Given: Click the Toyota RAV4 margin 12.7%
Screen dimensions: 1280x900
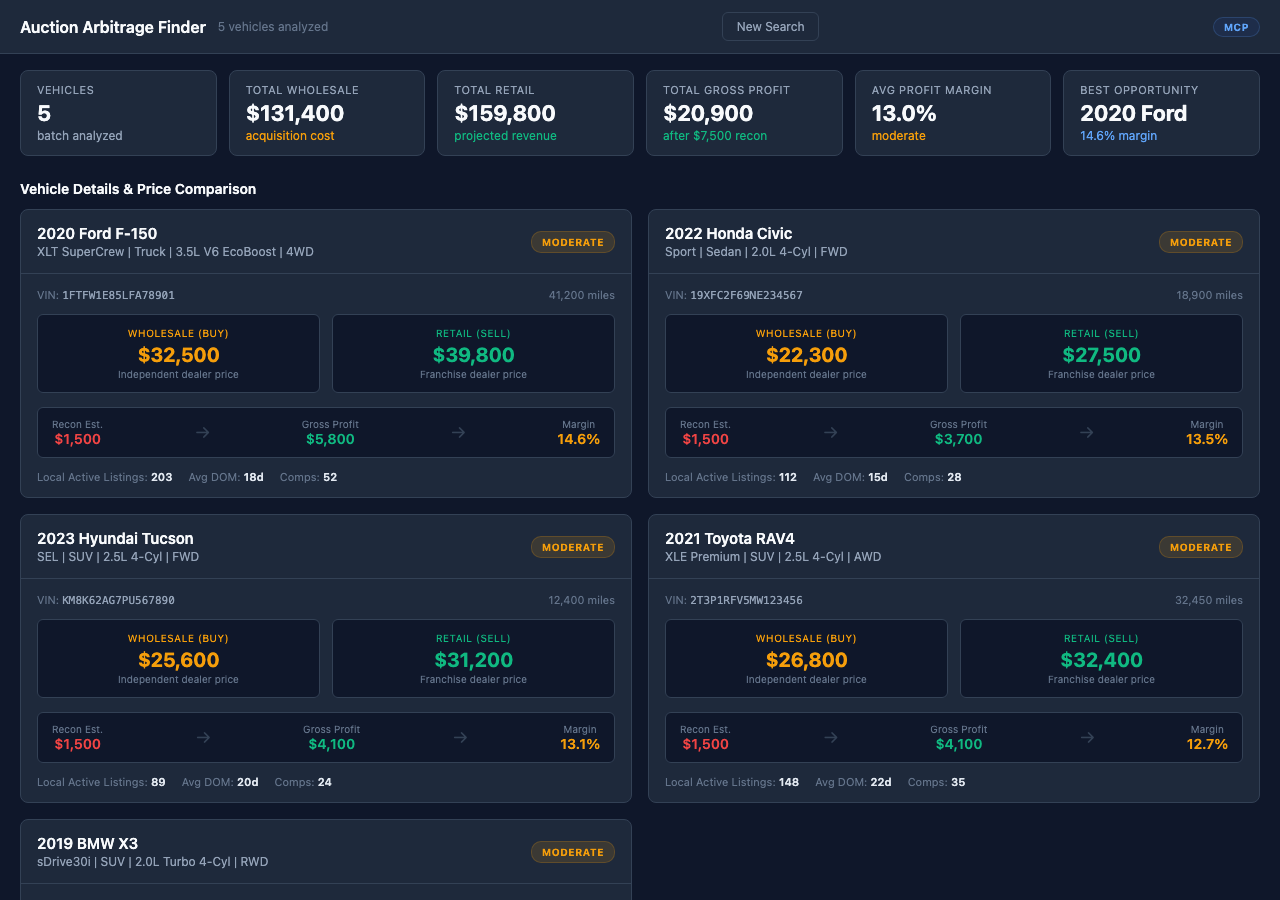Looking at the screenshot, I should tap(1207, 744).
